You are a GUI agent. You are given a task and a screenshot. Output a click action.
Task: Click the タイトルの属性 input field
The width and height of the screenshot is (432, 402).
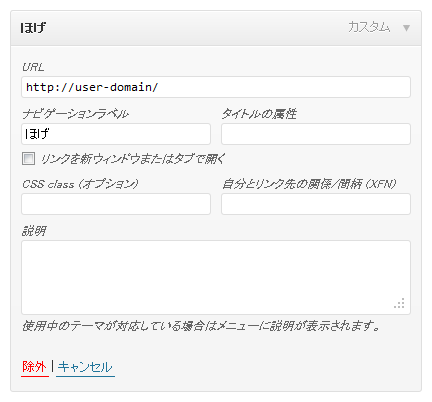coord(316,134)
